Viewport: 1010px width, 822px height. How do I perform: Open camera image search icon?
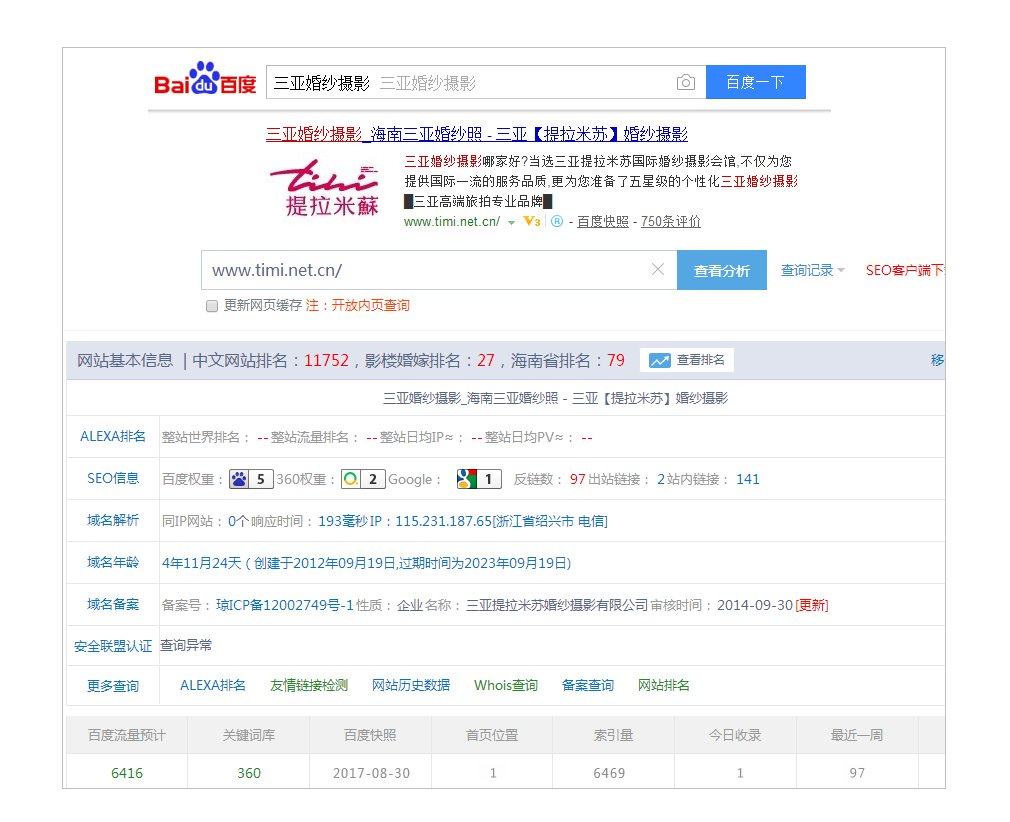[x=685, y=82]
